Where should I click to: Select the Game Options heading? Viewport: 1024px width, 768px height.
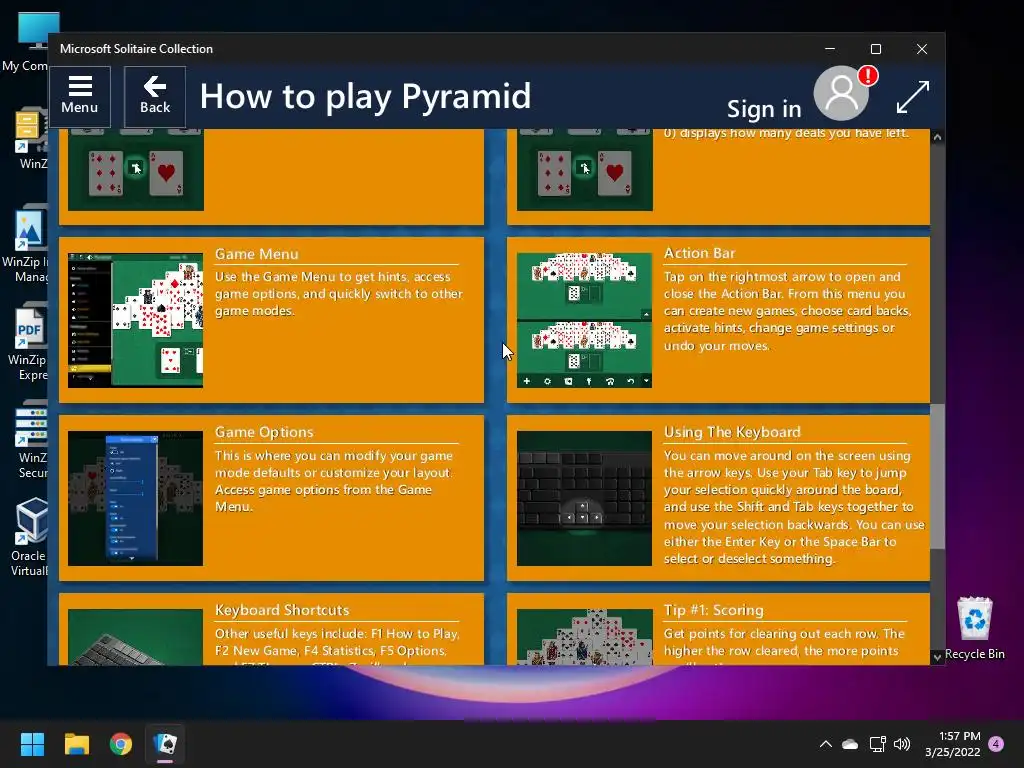point(264,432)
